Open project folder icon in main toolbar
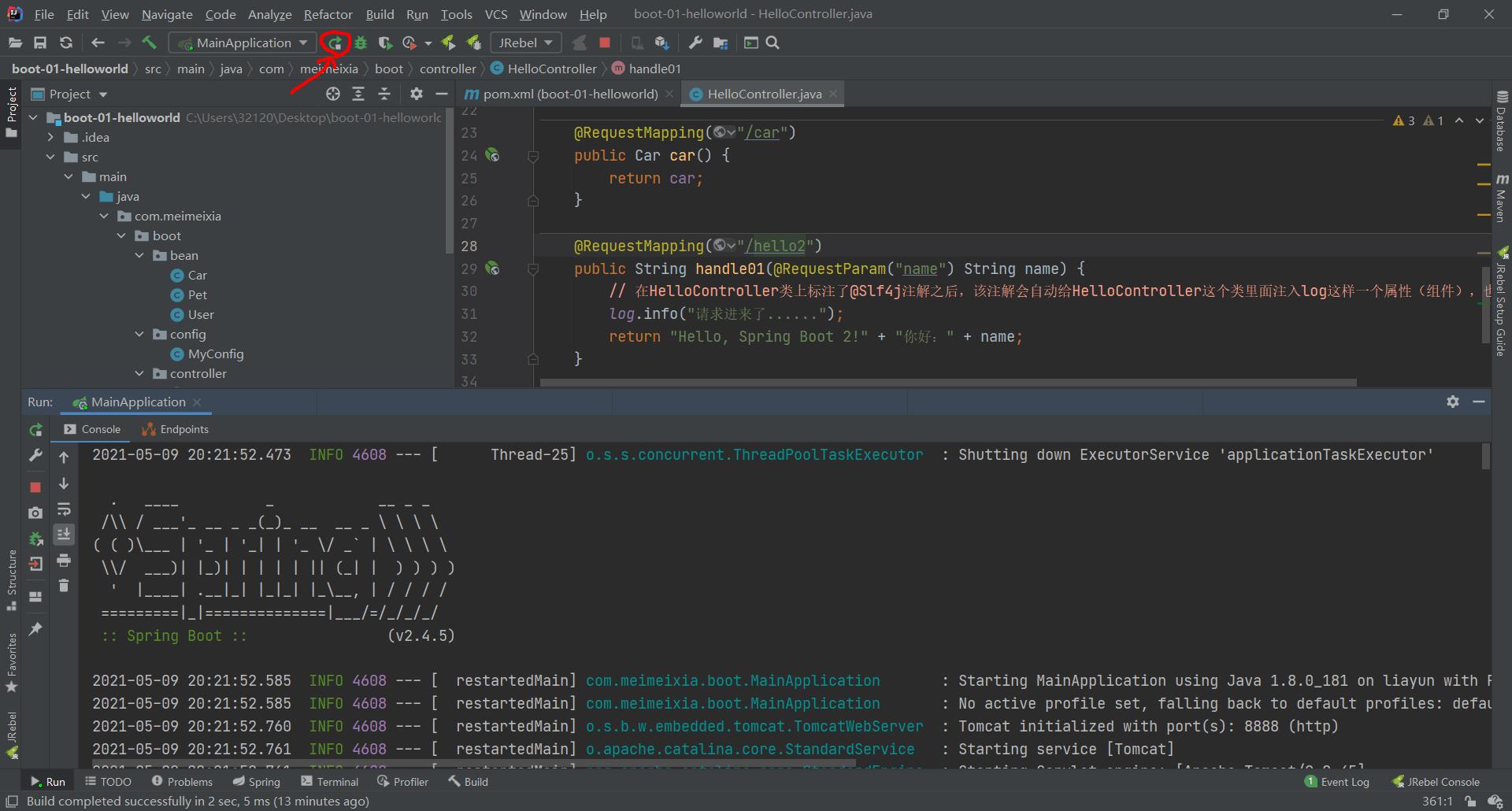The height and width of the screenshot is (811, 1512). 15,43
